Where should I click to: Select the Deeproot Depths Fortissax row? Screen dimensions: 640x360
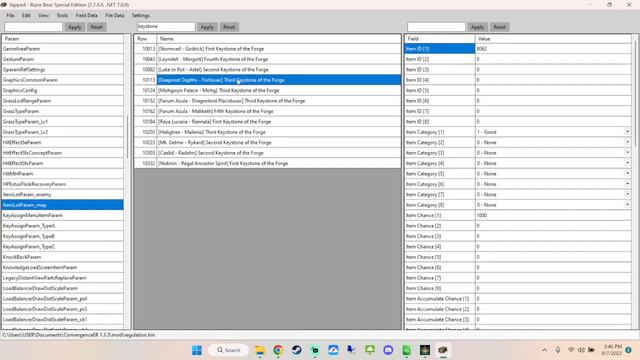pos(268,80)
